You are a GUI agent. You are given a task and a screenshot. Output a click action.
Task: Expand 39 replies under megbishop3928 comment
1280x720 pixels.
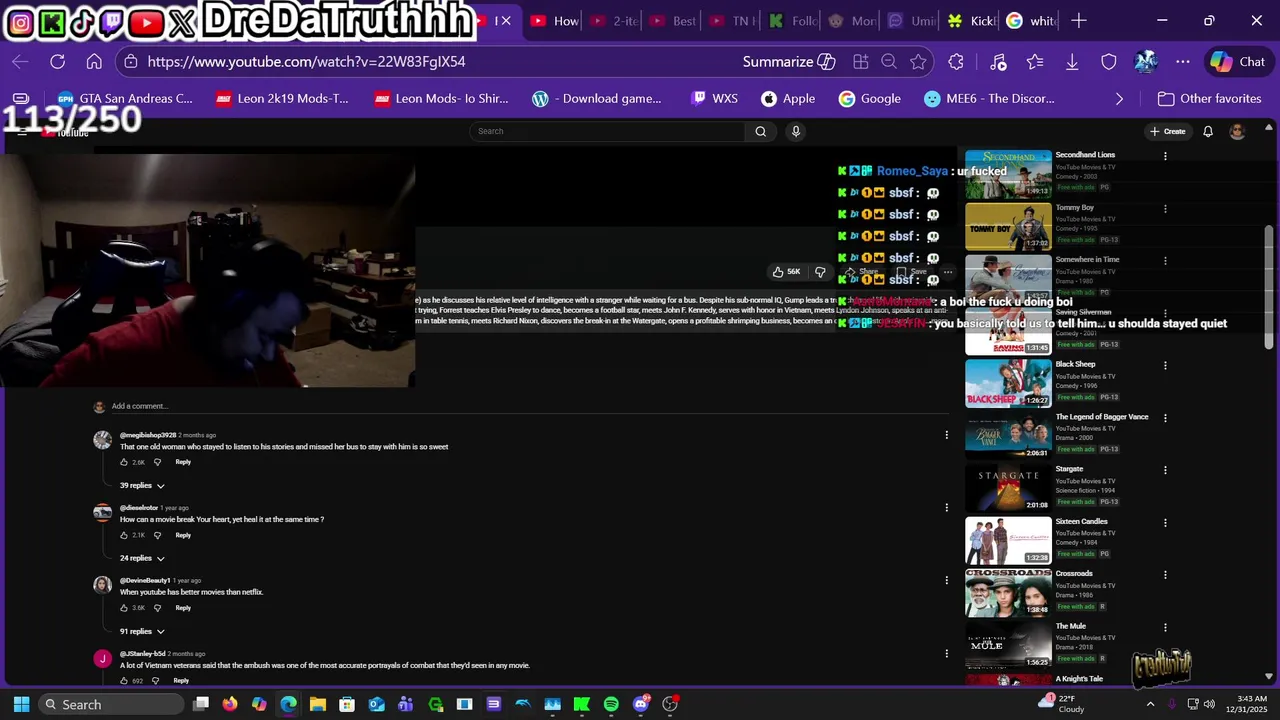pyautogui.click(x=142, y=486)
